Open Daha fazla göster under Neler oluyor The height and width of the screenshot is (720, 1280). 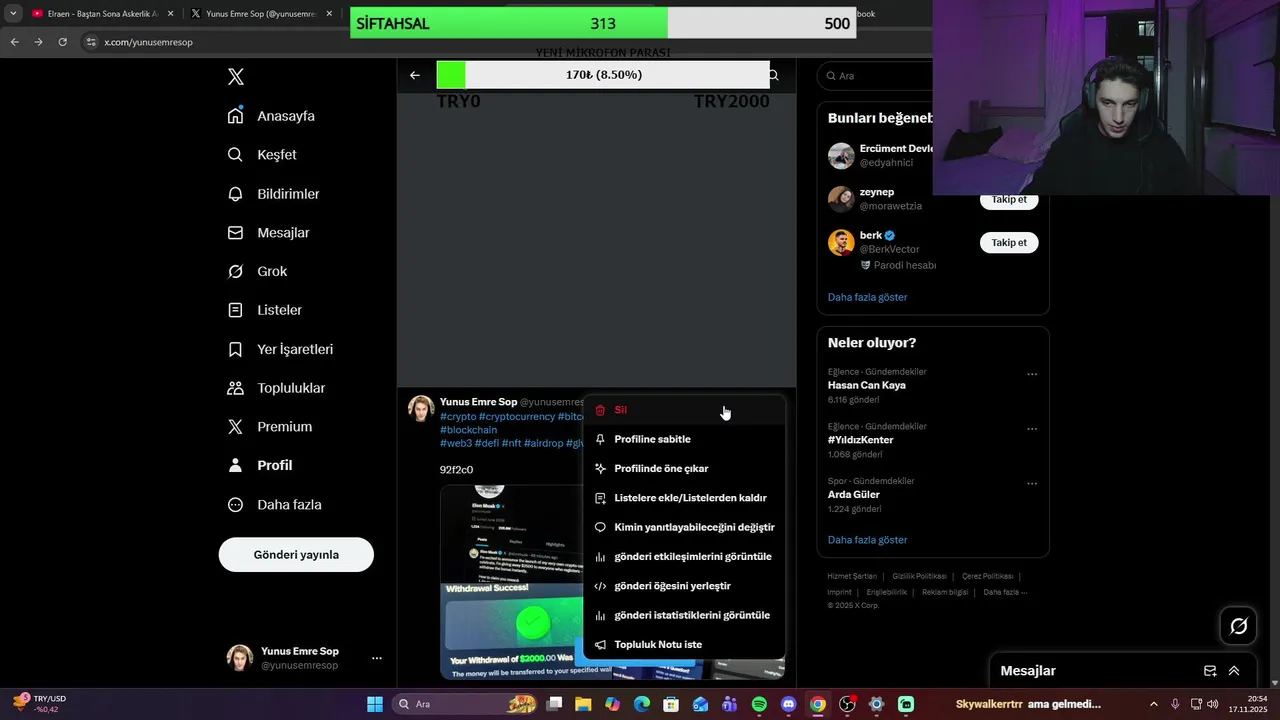tap(867, 540)
